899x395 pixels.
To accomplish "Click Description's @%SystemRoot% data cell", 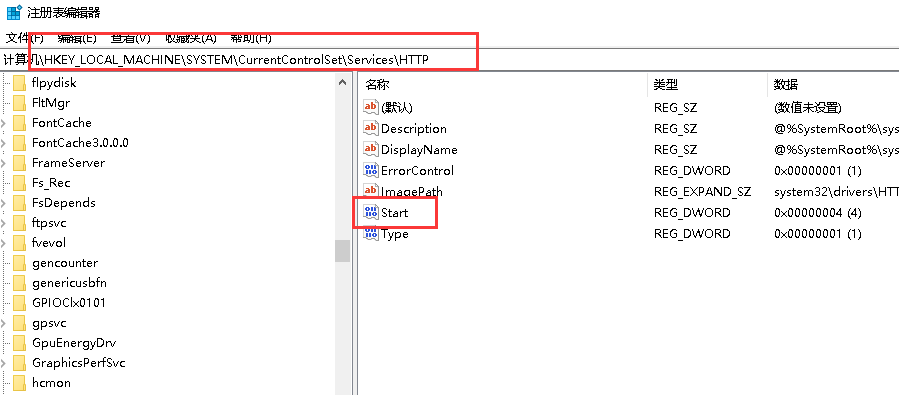I will [x=836, y=128].
